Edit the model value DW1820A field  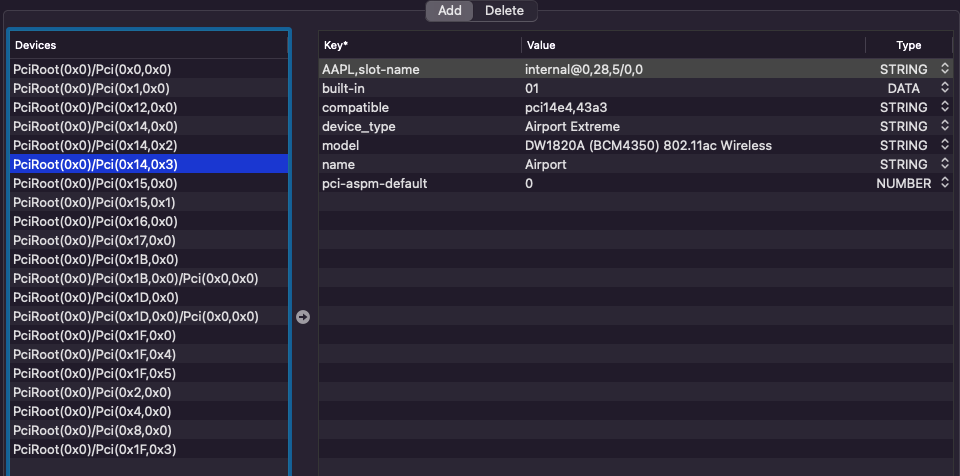(648, 145)
